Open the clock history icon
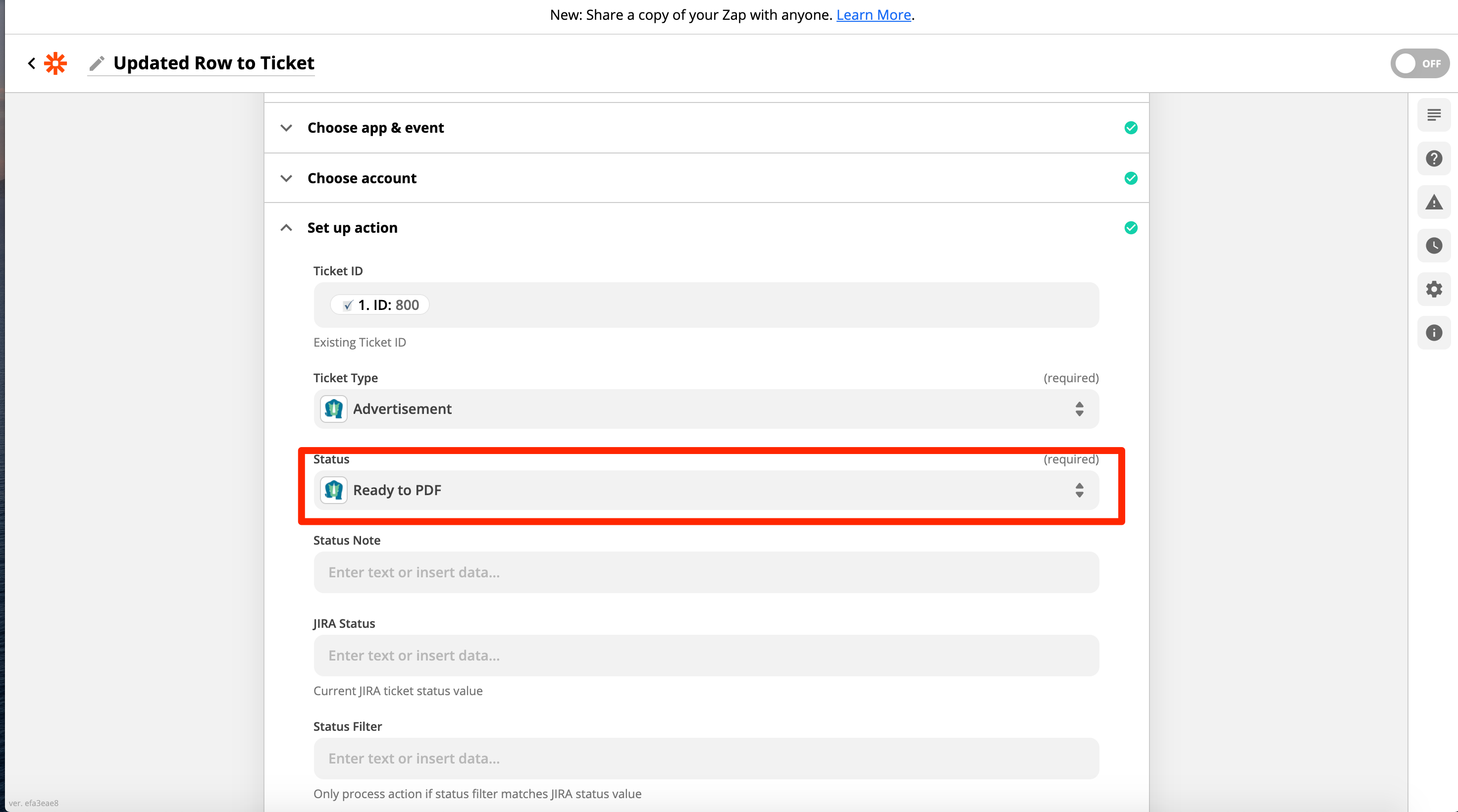Viewport: 1458px width, 812px height. [1434, 246]
